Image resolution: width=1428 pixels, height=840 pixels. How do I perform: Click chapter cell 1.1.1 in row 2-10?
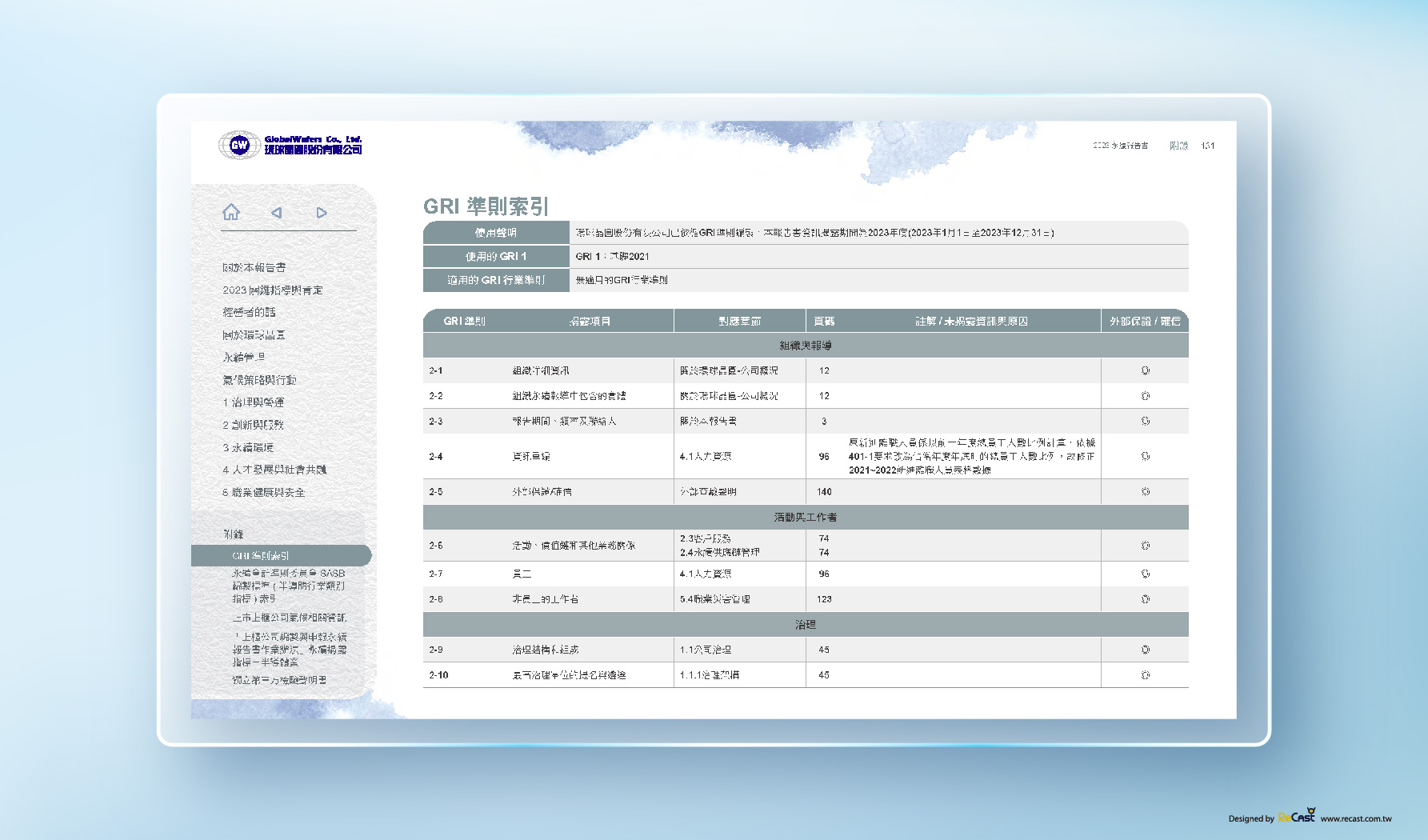coord(710,675)
